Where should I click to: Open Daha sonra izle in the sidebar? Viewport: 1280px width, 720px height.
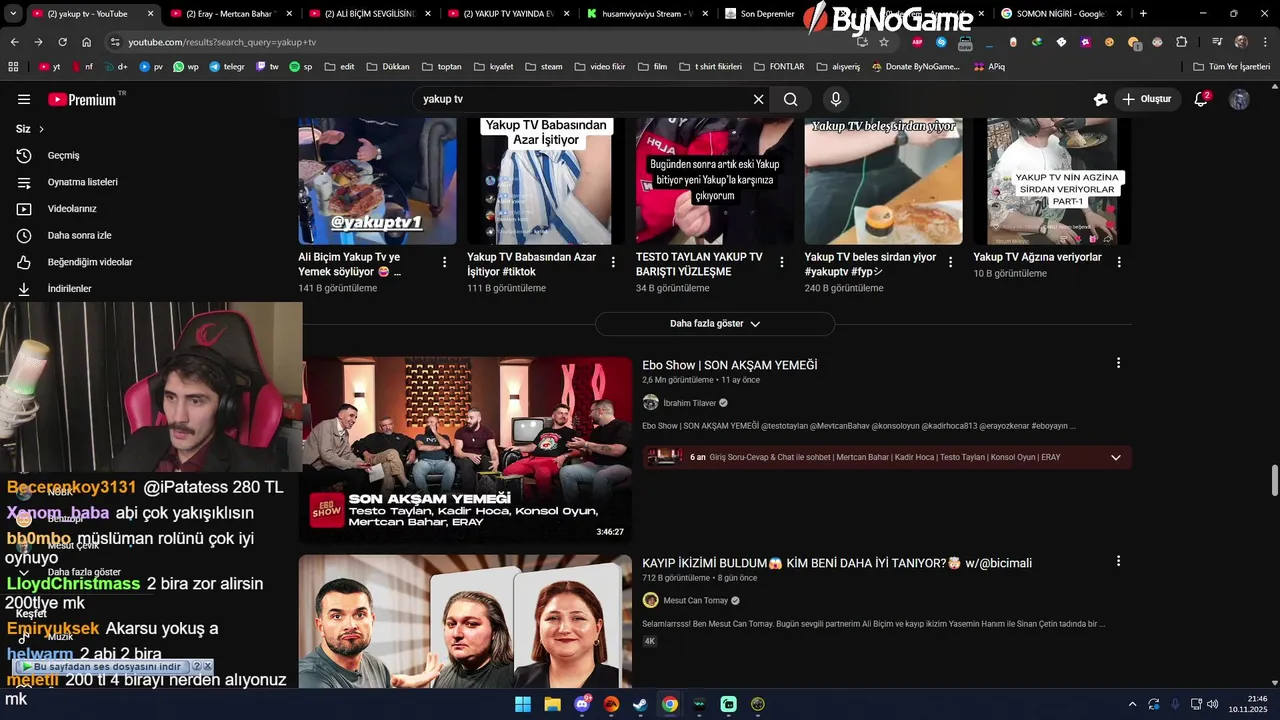79,236
